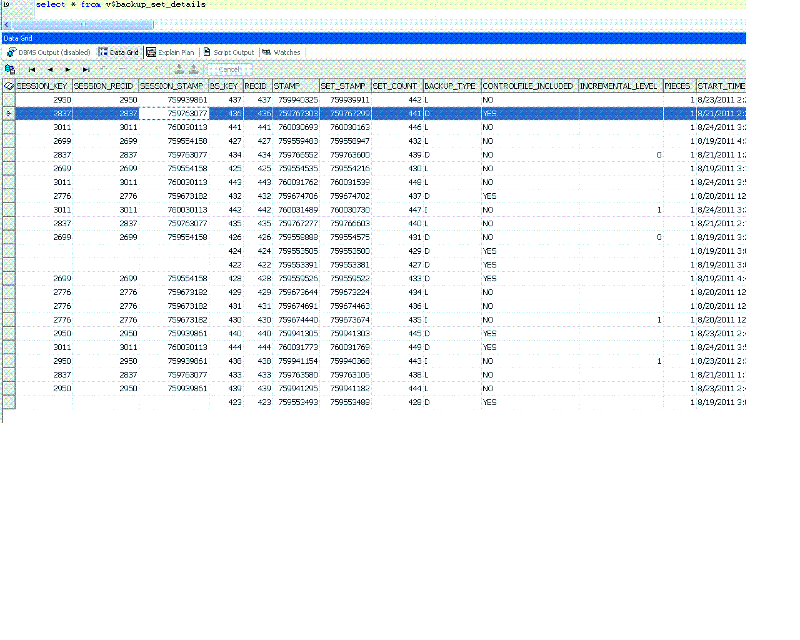Open the DBMS Output (disabled) tab
Image resolution: width=800 pixels, height=640 pixels.
[x=48, y=52]
